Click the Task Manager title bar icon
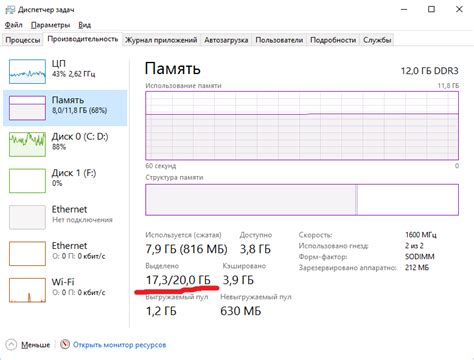Screen dimensions: 474x360 [10, 10]
